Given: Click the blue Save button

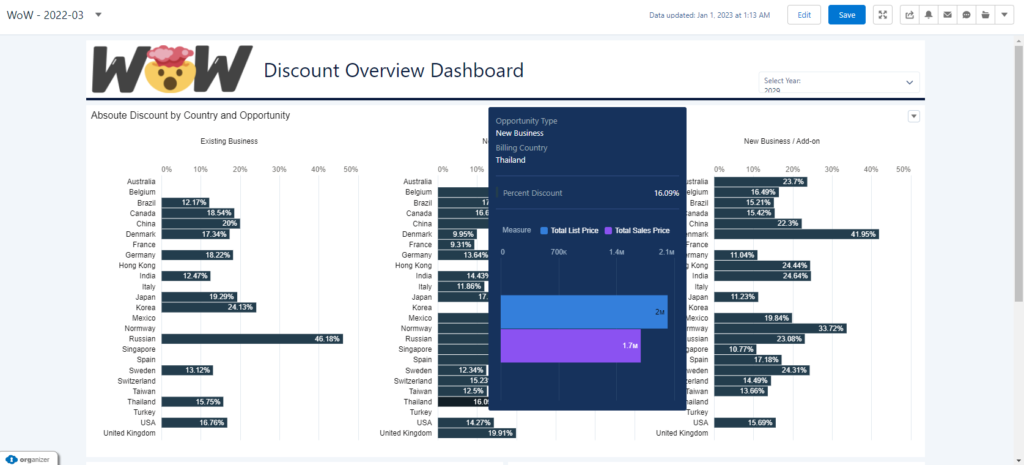Looking at the screenshot, I should click(x=846, y=15).
